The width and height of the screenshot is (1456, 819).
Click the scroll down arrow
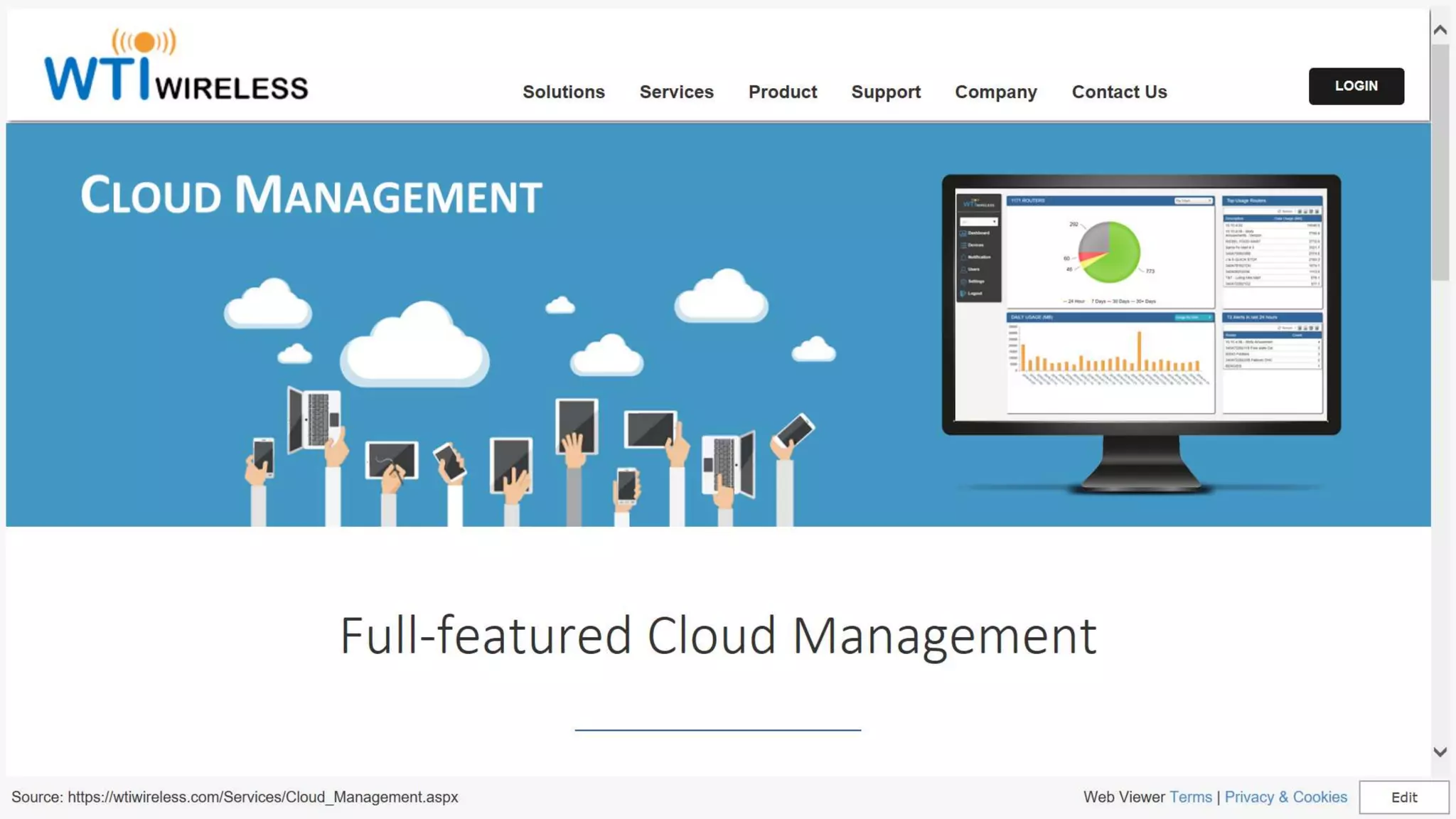(x=1440, y=752)
